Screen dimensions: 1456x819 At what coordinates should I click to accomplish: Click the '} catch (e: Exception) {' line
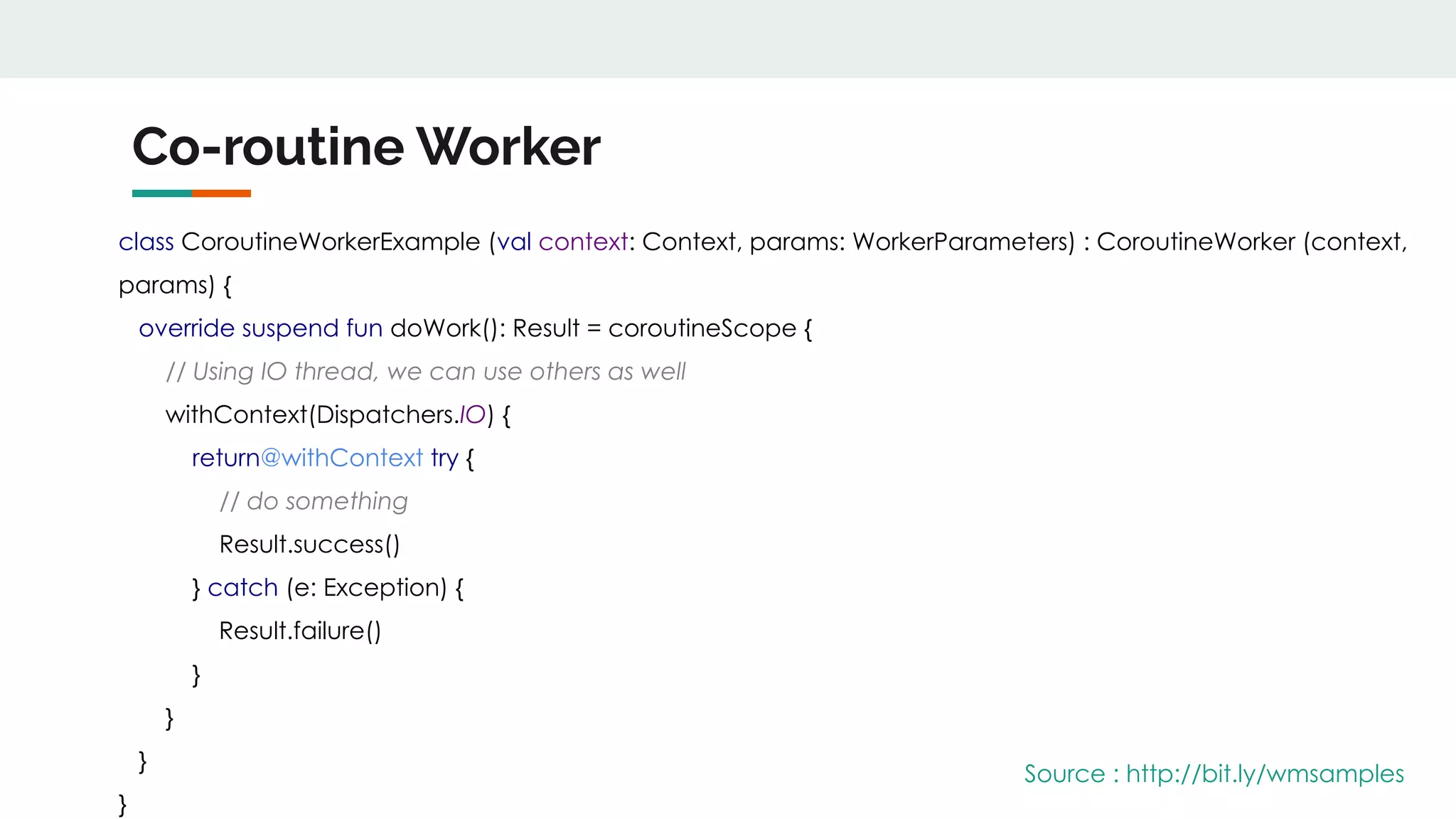(x=328, y=588)
